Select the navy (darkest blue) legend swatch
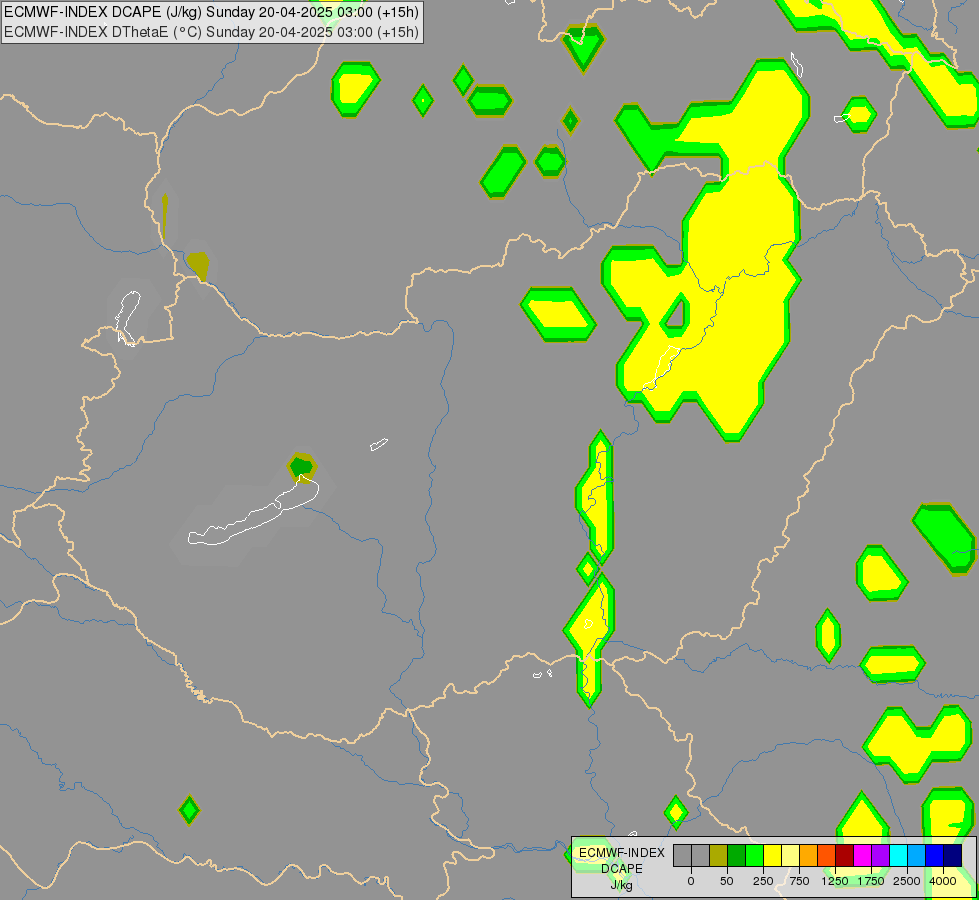Image resolution: width=979 pixels, height=900 pixels. point(953,856)
